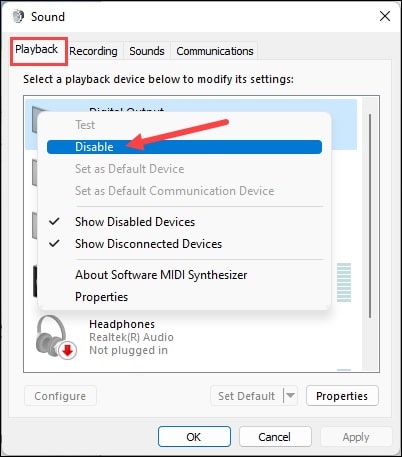
Task: Open the Sounds tab
Action: (x=147, y=51)
